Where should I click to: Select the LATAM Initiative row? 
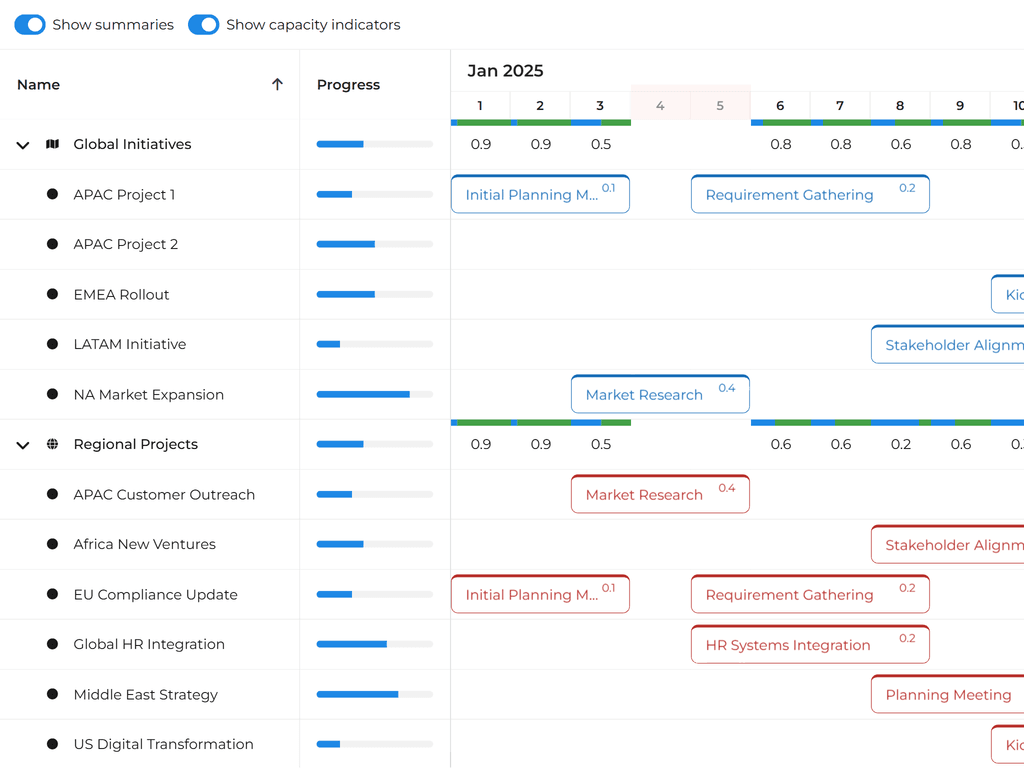(130, 345)
